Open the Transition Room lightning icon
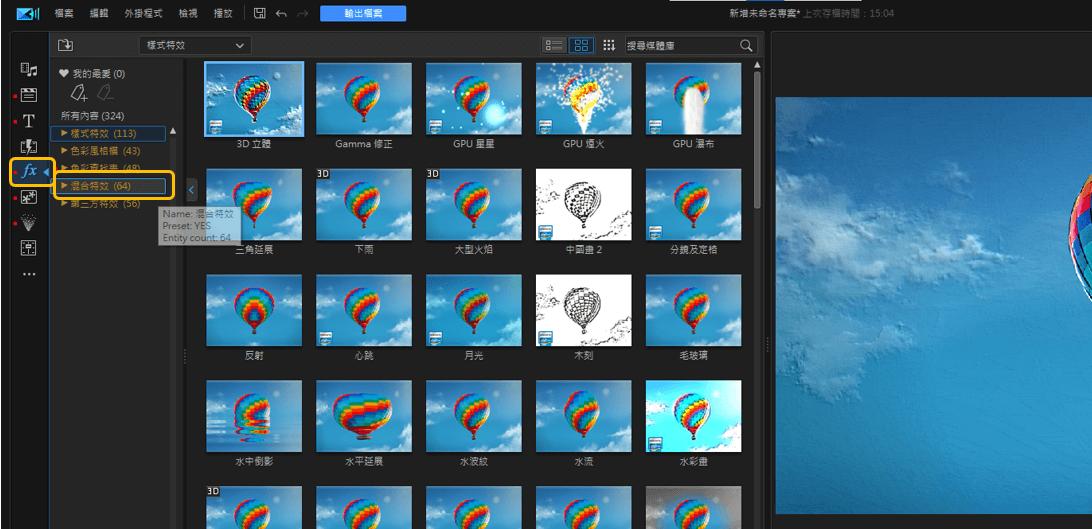This screenshot has height=529, width=1092. (x=29, y=146)
